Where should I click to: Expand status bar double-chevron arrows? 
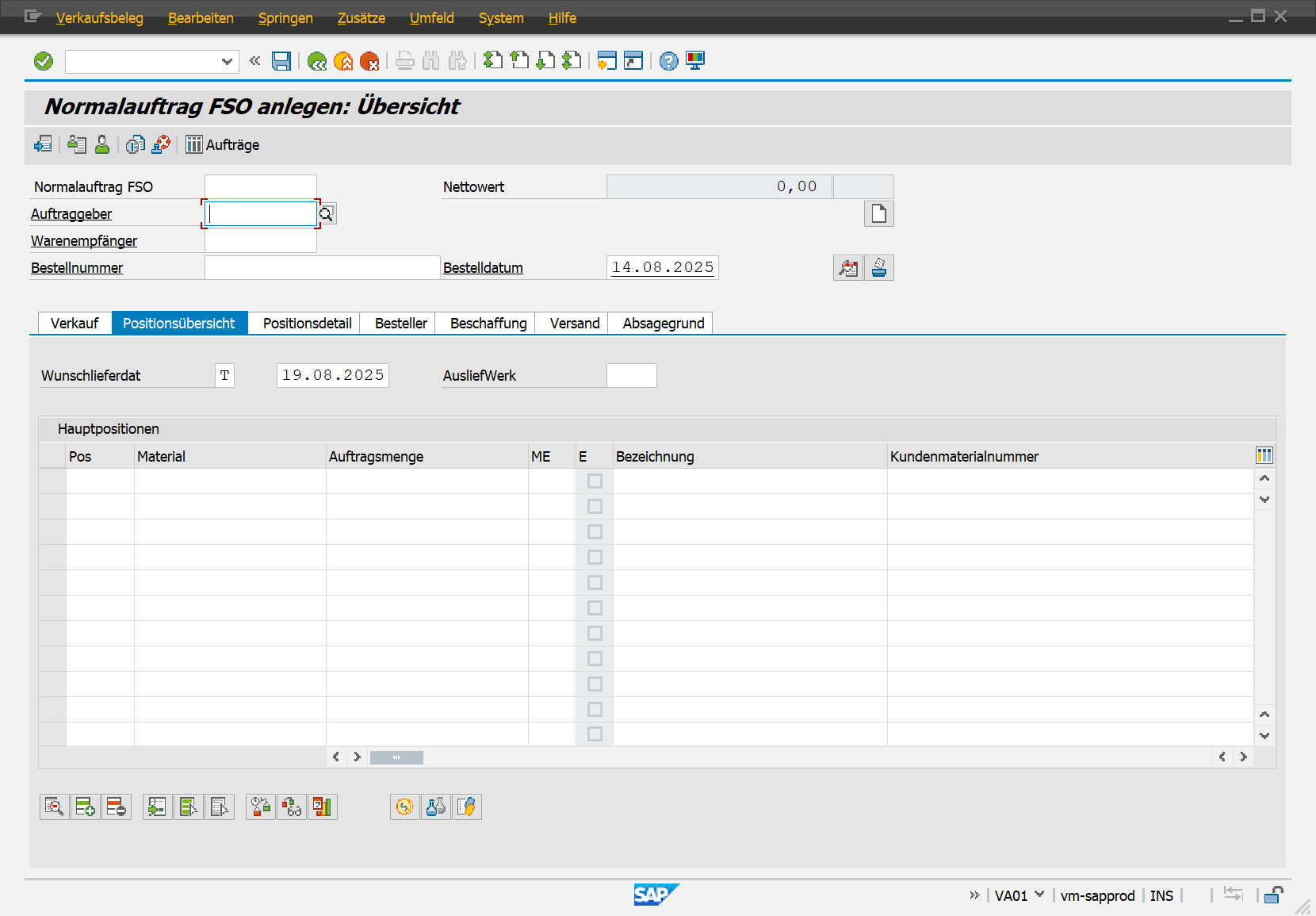(x=974, y=895)
